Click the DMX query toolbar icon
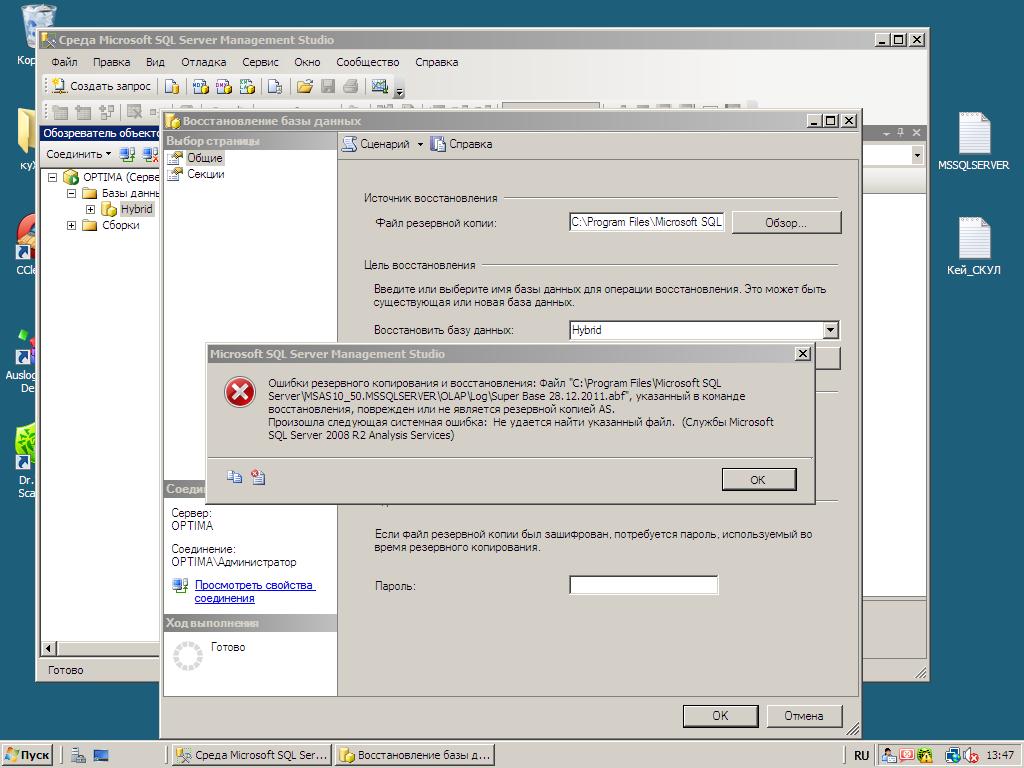 click(223, 86)
